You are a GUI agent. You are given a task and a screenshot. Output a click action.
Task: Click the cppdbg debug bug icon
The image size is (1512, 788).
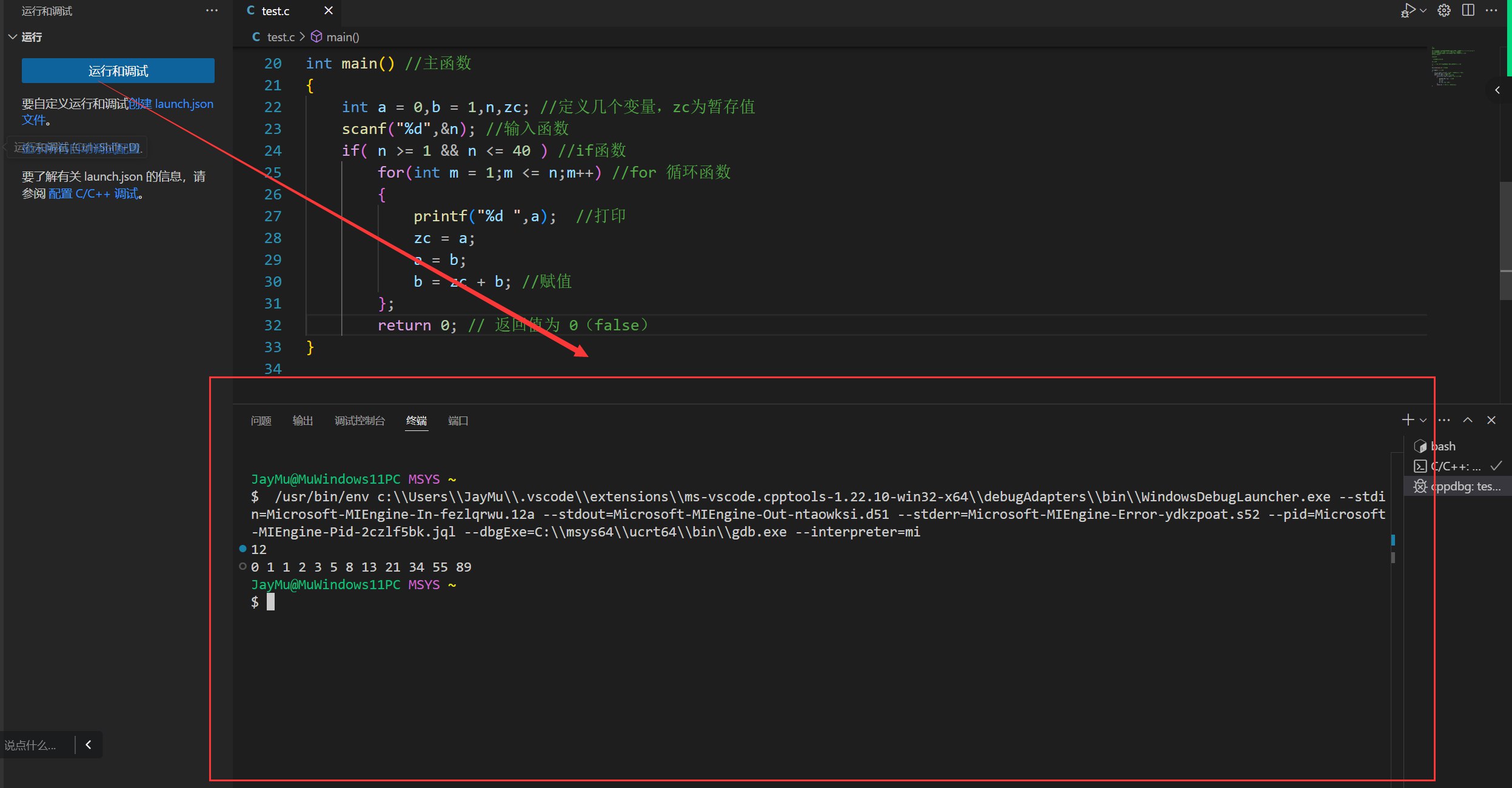(x=1420, y=486)
